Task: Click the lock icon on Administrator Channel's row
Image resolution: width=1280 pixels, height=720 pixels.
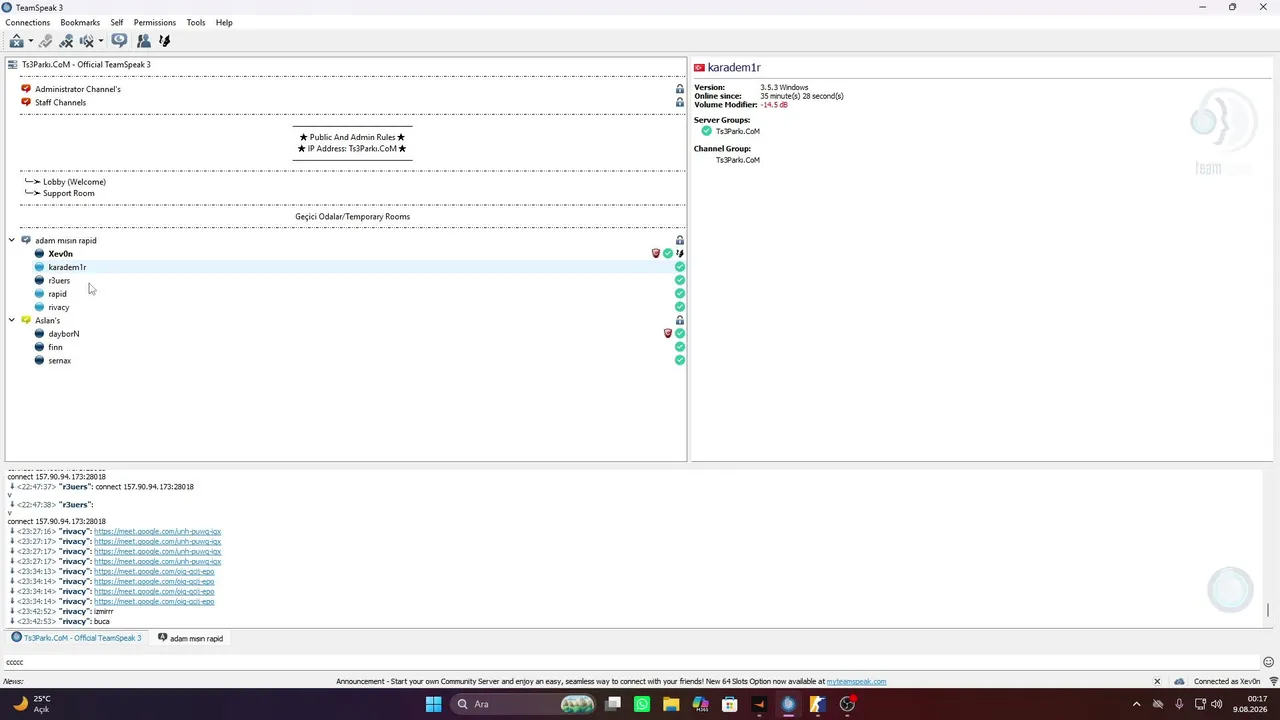Action: pyautogui.click(x=680, y=89)
